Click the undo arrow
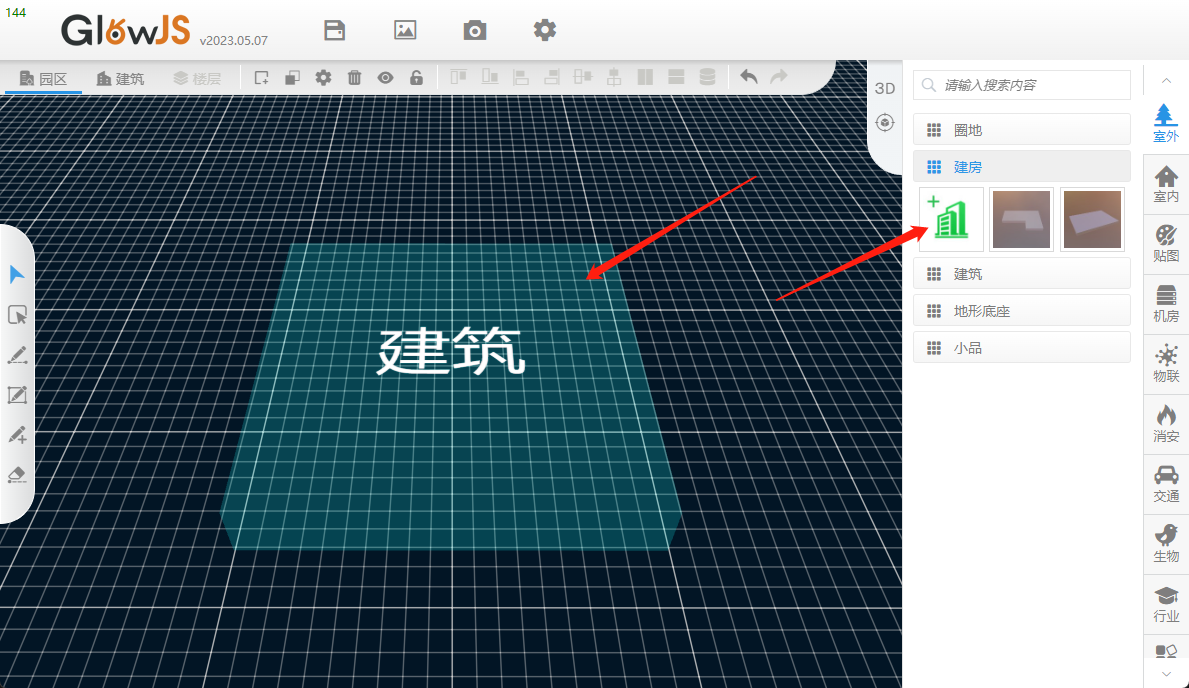Screen dimensions: 1189x688 (x=748, y=78)
